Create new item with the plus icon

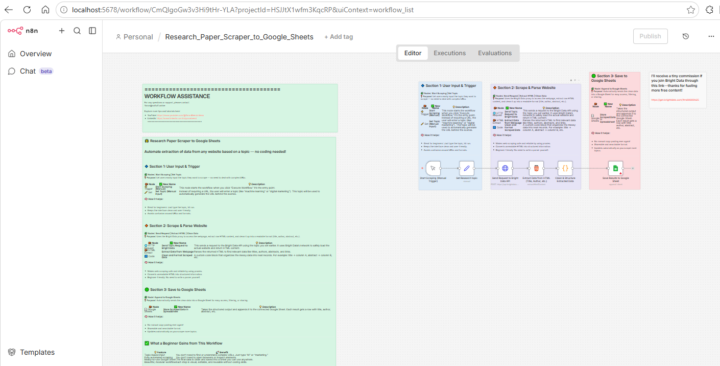click(x=62, y=31)
